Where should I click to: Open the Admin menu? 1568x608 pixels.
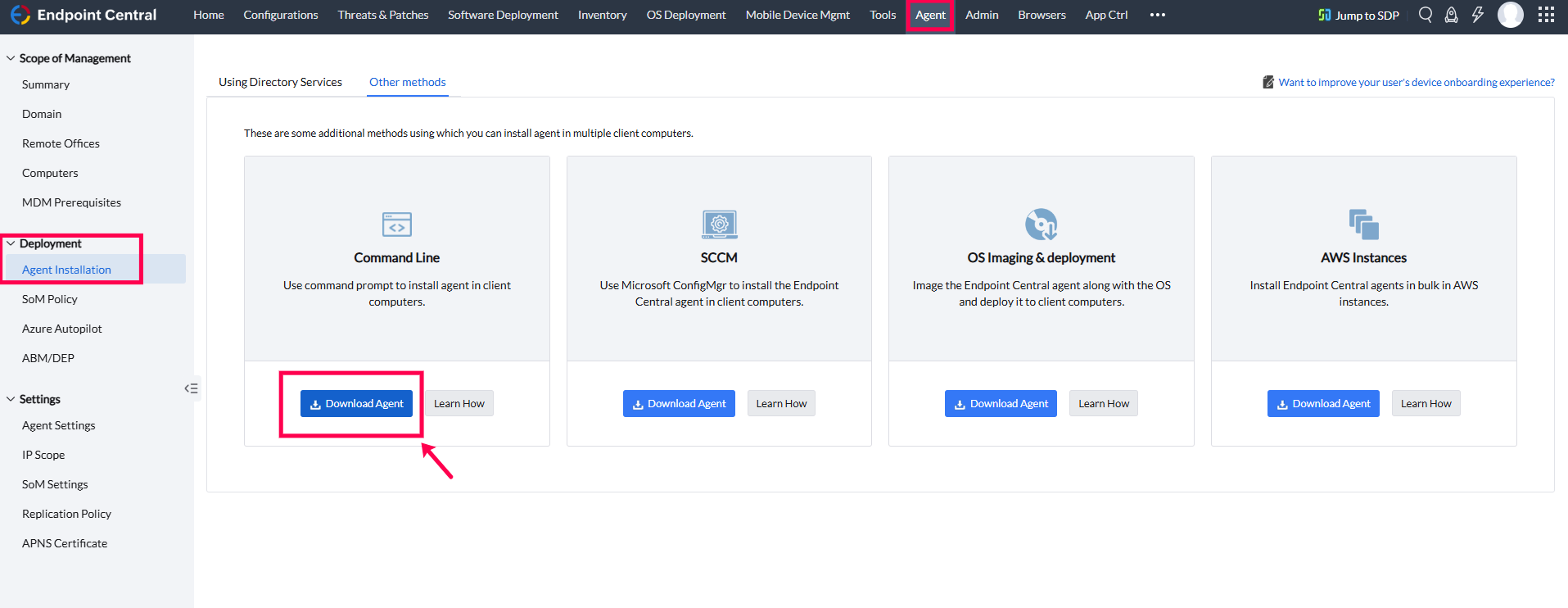[982, 15]
